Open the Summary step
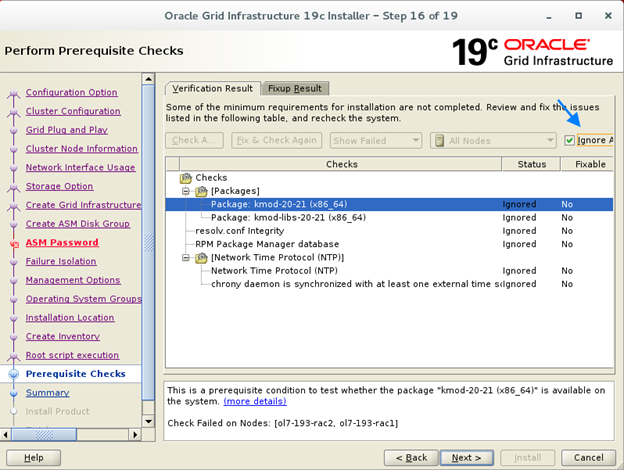This screenshot has width=624, height=470. pos(48,393)
